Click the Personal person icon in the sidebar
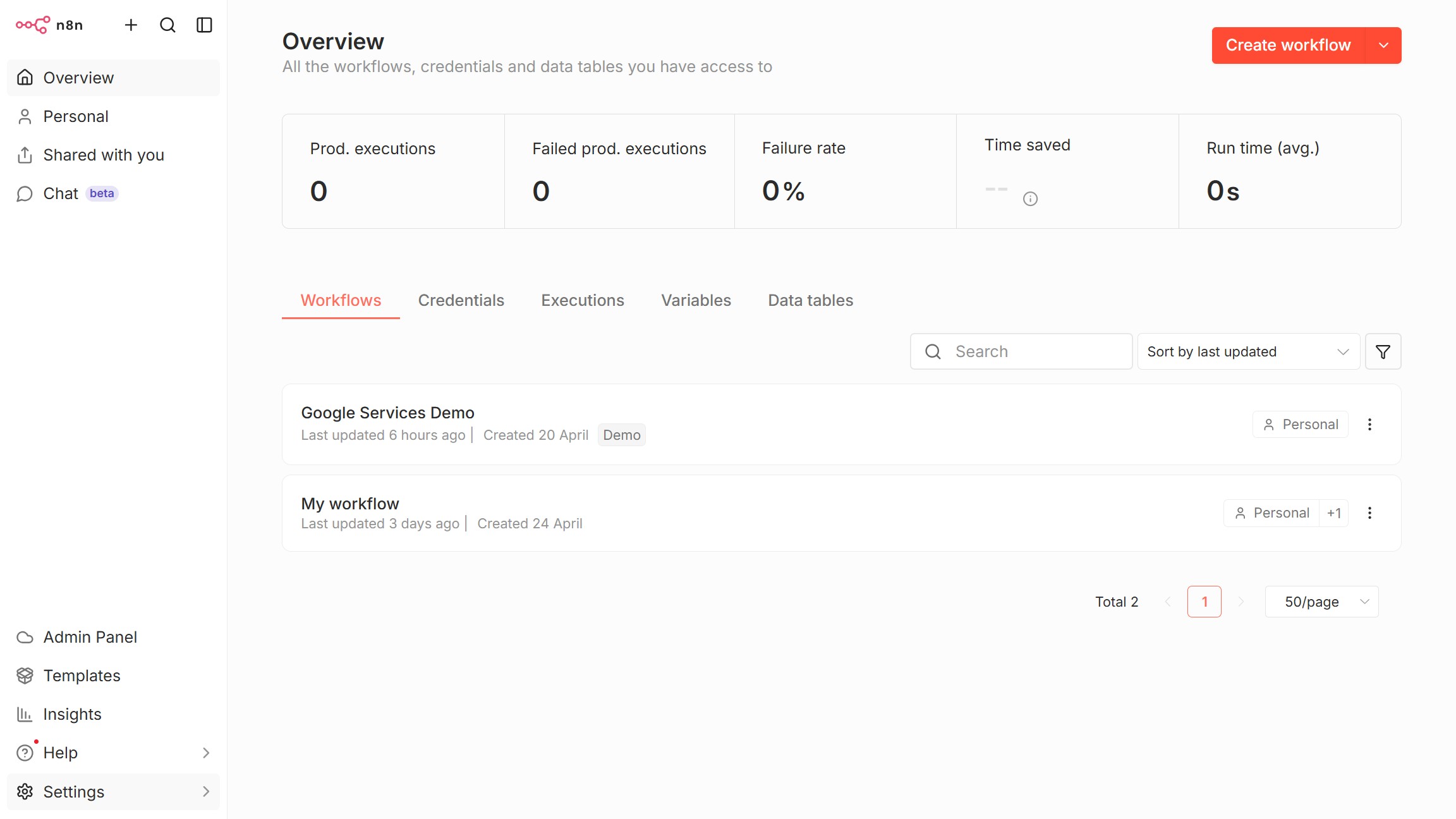The width and height of the screenshot is (1456, 819). (25, 116)
